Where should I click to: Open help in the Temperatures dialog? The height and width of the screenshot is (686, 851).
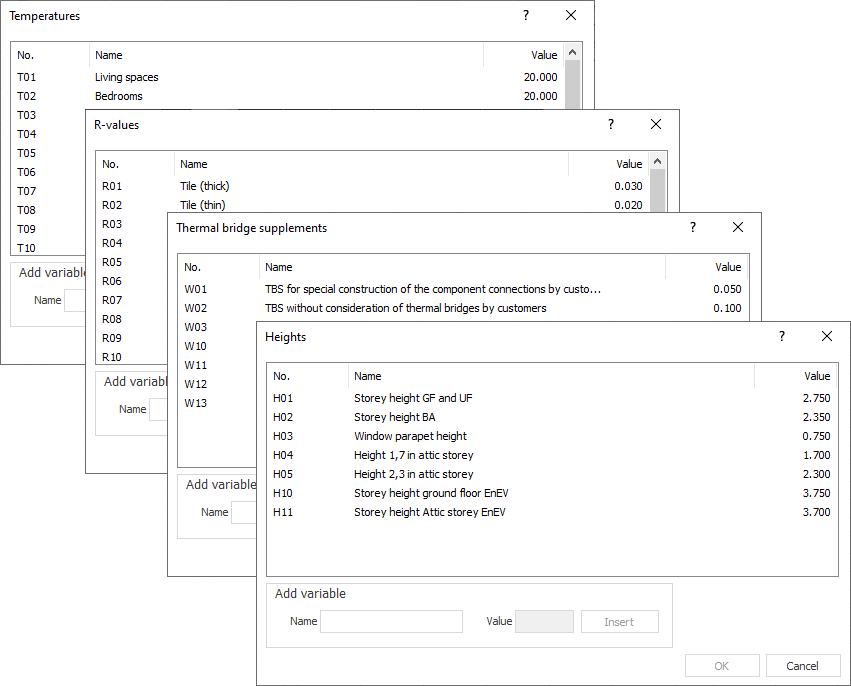(x=525, y=15)
